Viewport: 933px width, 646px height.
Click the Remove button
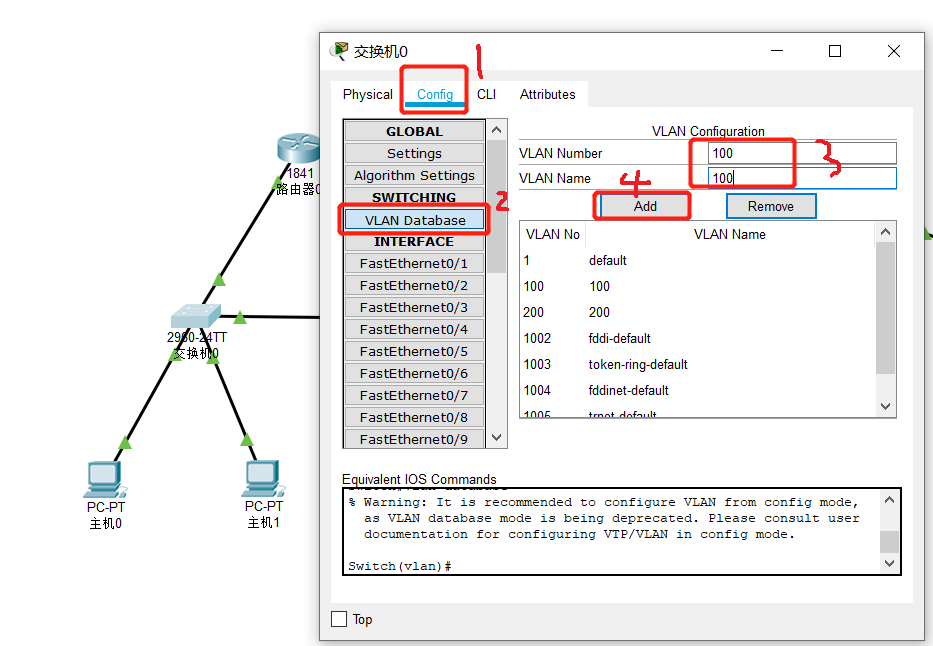coord(771,205)
